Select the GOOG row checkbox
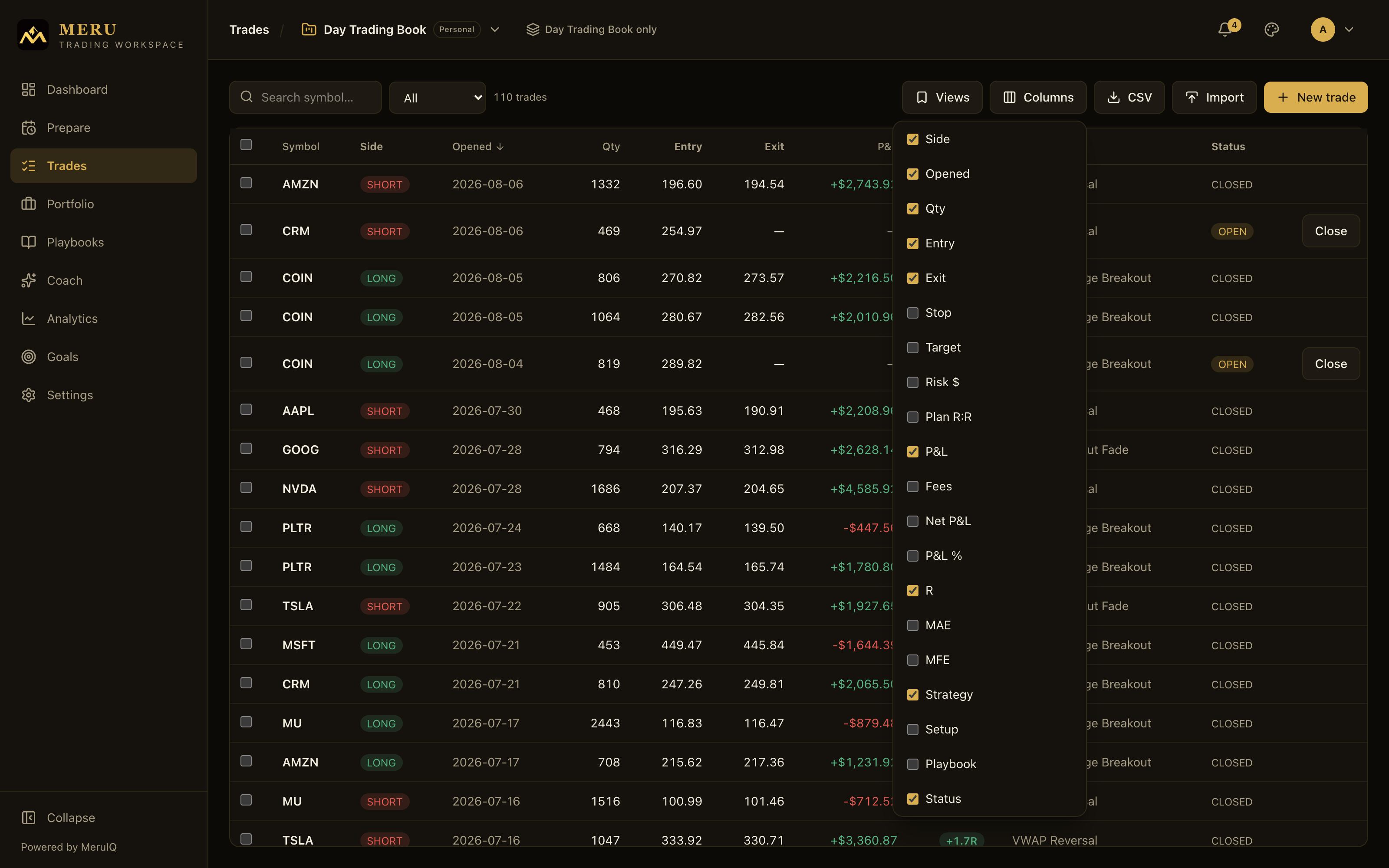This screenshot has width=1389, height=868. pos(246,448)
